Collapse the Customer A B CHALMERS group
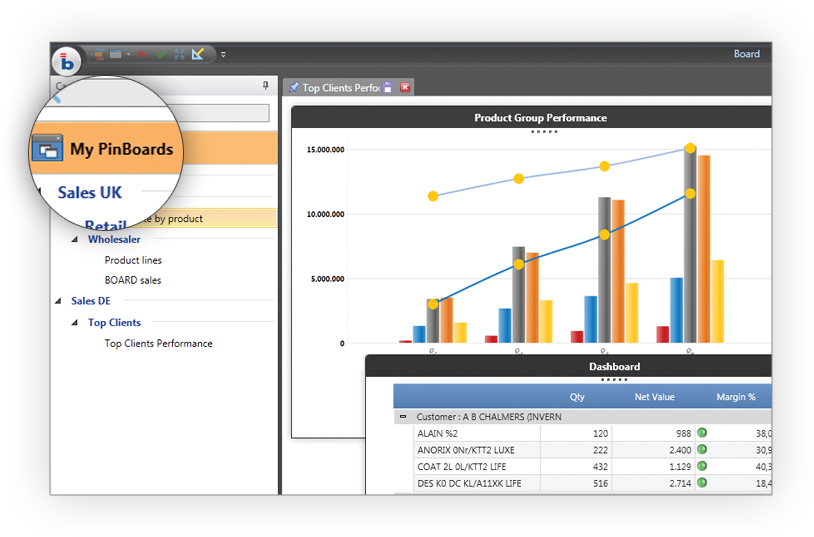814x537 pixels. point(403,416)
